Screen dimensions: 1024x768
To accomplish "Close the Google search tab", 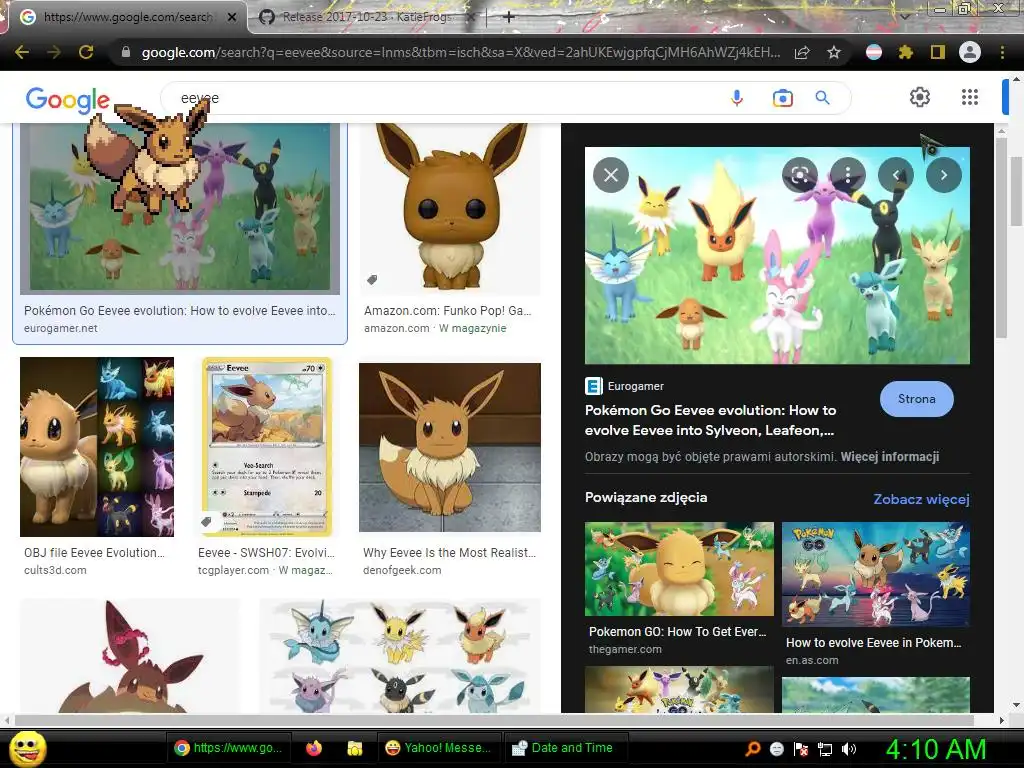I will [x=232, y=17].
